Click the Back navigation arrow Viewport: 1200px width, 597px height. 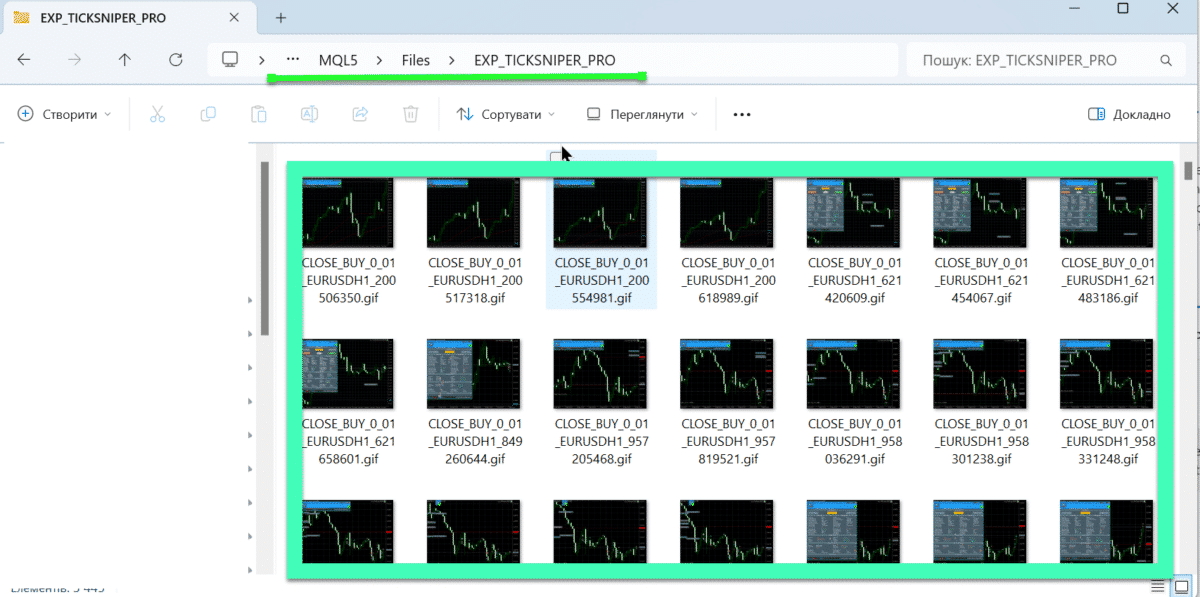point(24,60)
